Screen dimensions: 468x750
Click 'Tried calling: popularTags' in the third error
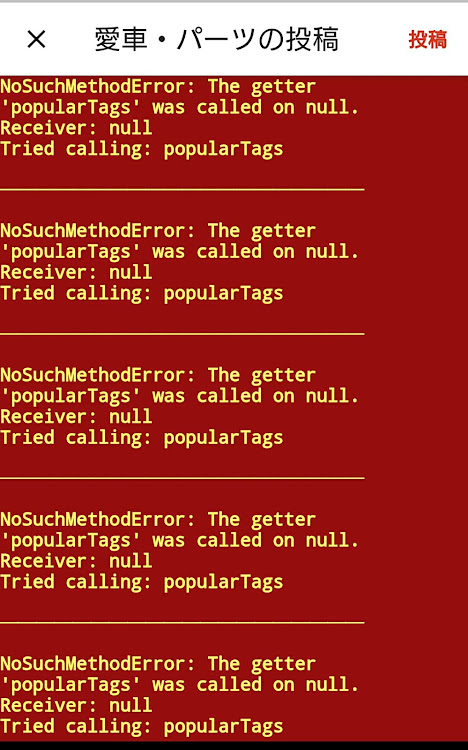[142, 438]
